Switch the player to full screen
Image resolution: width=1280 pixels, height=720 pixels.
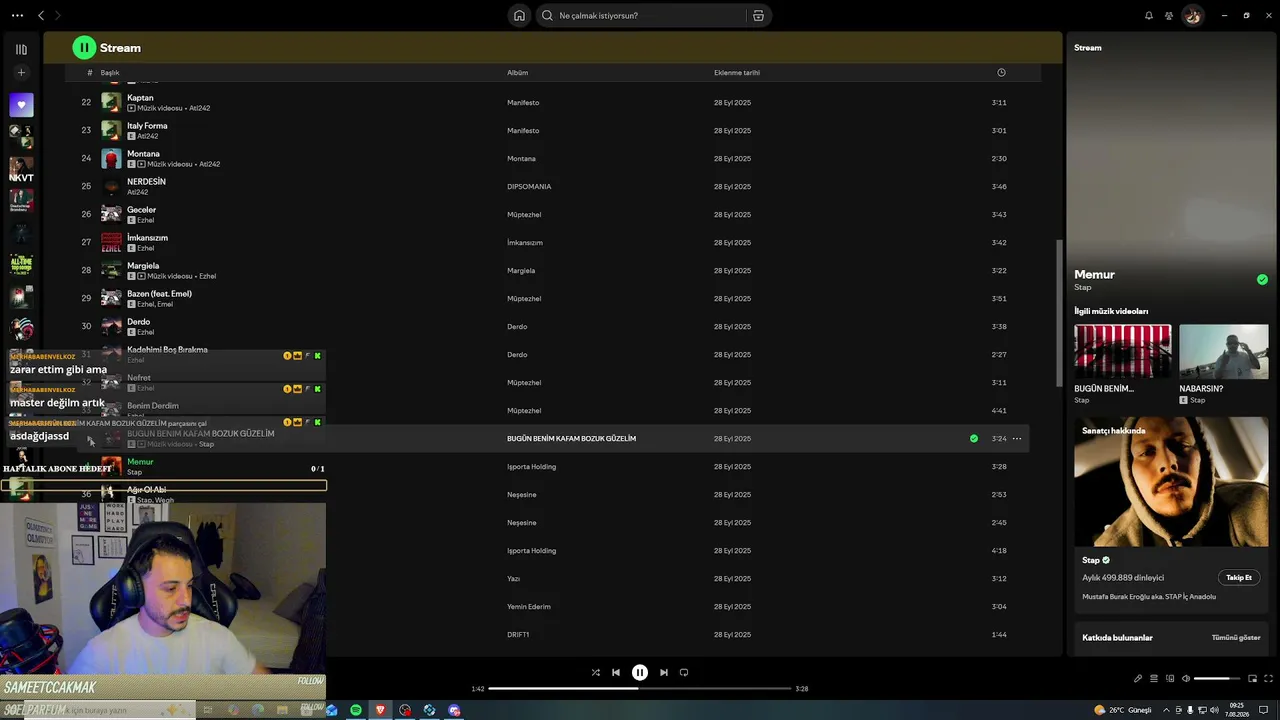click(x=1268, y=679)
